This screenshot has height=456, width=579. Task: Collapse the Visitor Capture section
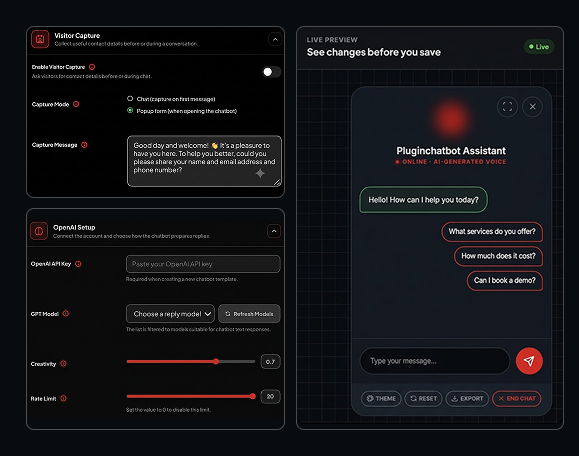point(275,39)
